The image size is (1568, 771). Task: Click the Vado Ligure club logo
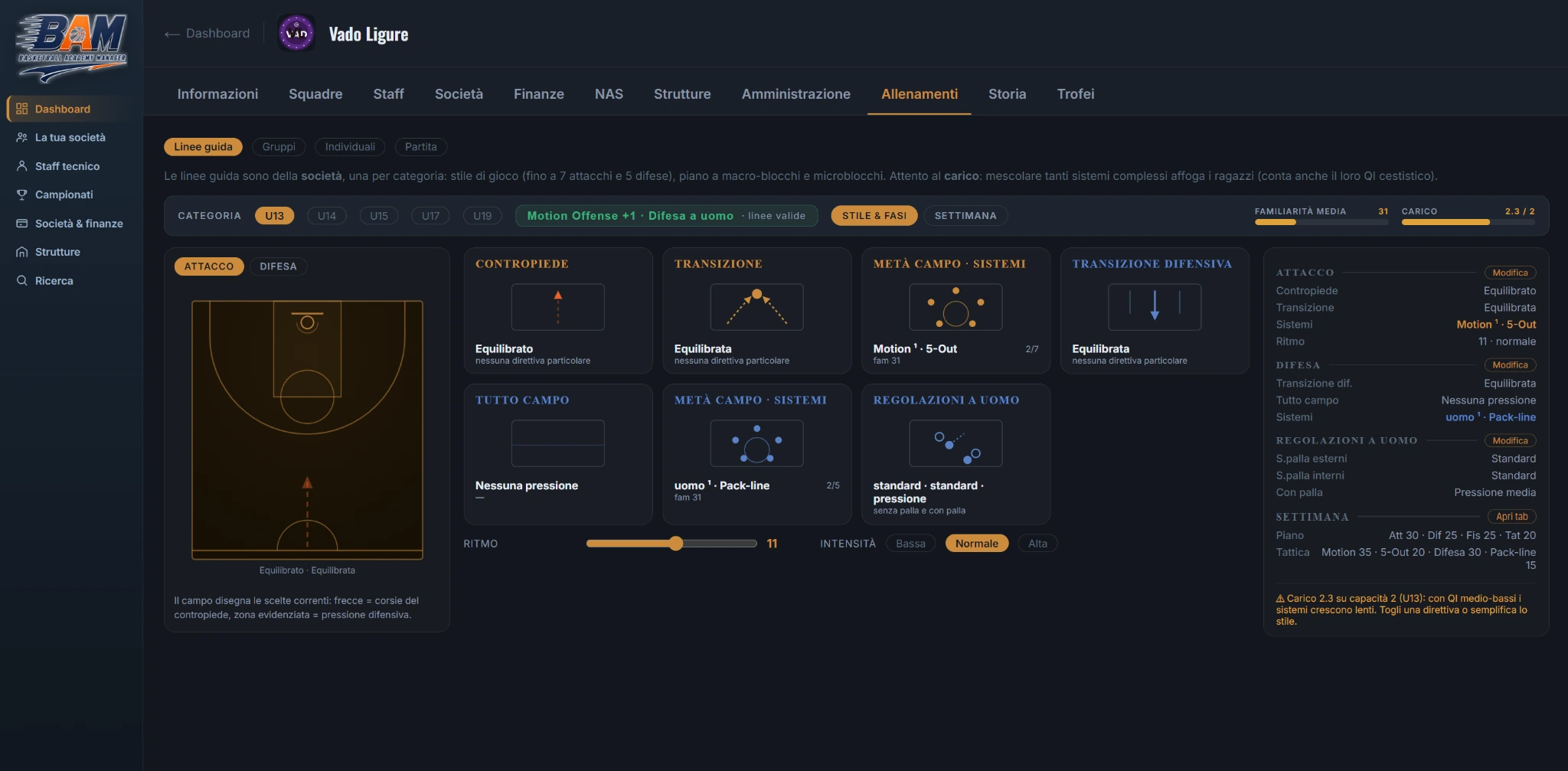click(296, 34)
